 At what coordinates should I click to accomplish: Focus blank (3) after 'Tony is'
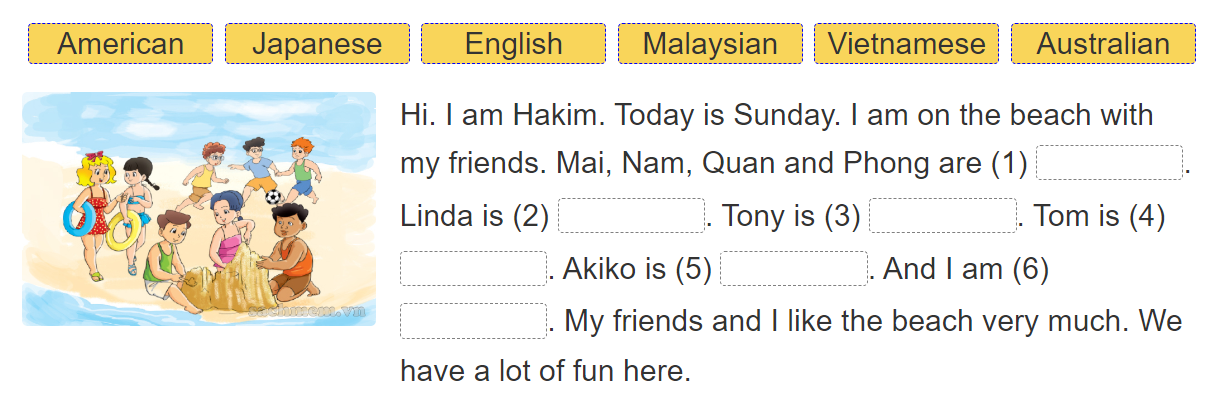(942, 216)
